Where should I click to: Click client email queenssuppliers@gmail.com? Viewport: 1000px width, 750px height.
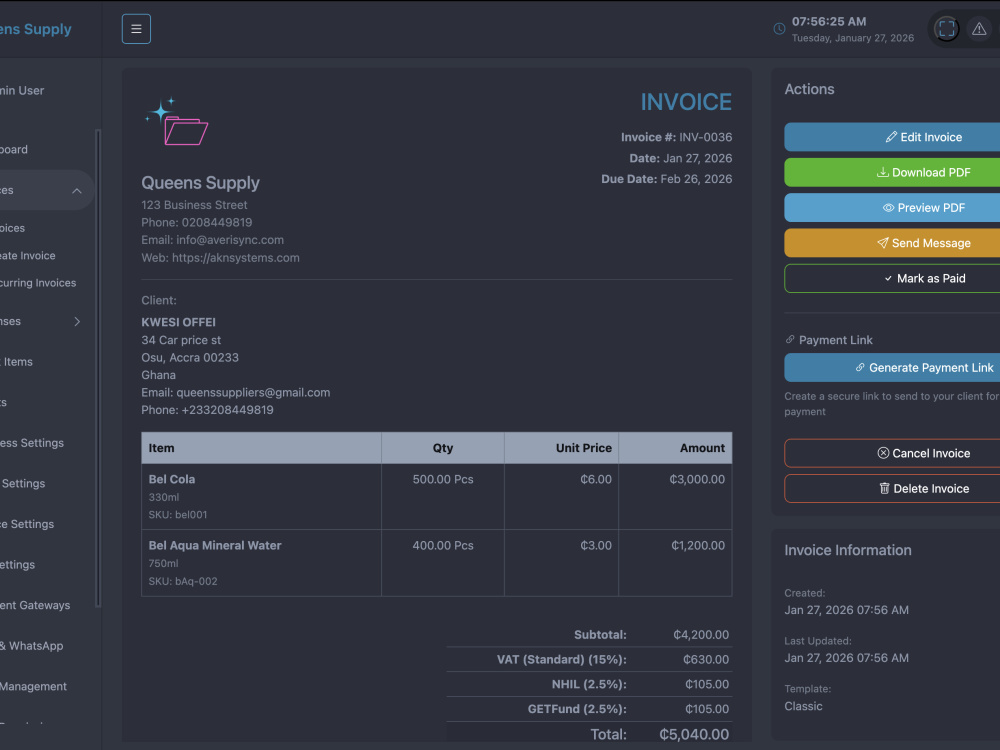click(x=253, y=393)
